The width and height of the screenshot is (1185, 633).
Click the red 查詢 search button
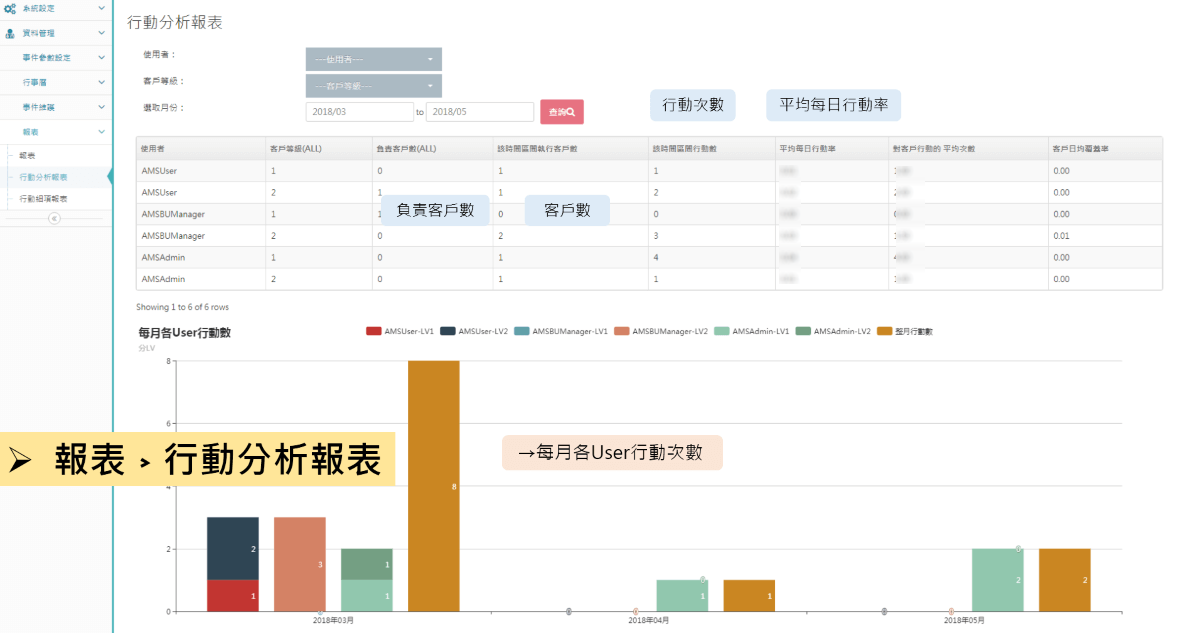[562, 112]
